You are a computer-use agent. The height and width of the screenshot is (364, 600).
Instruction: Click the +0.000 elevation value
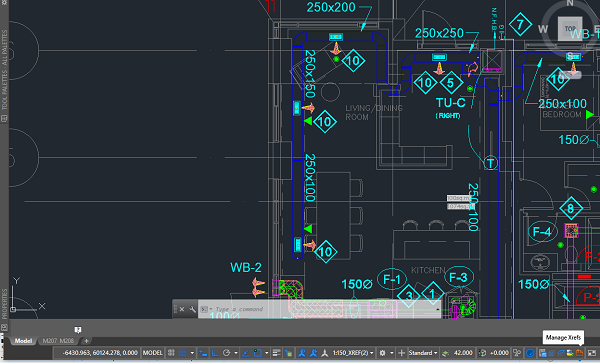click(499, 353)
